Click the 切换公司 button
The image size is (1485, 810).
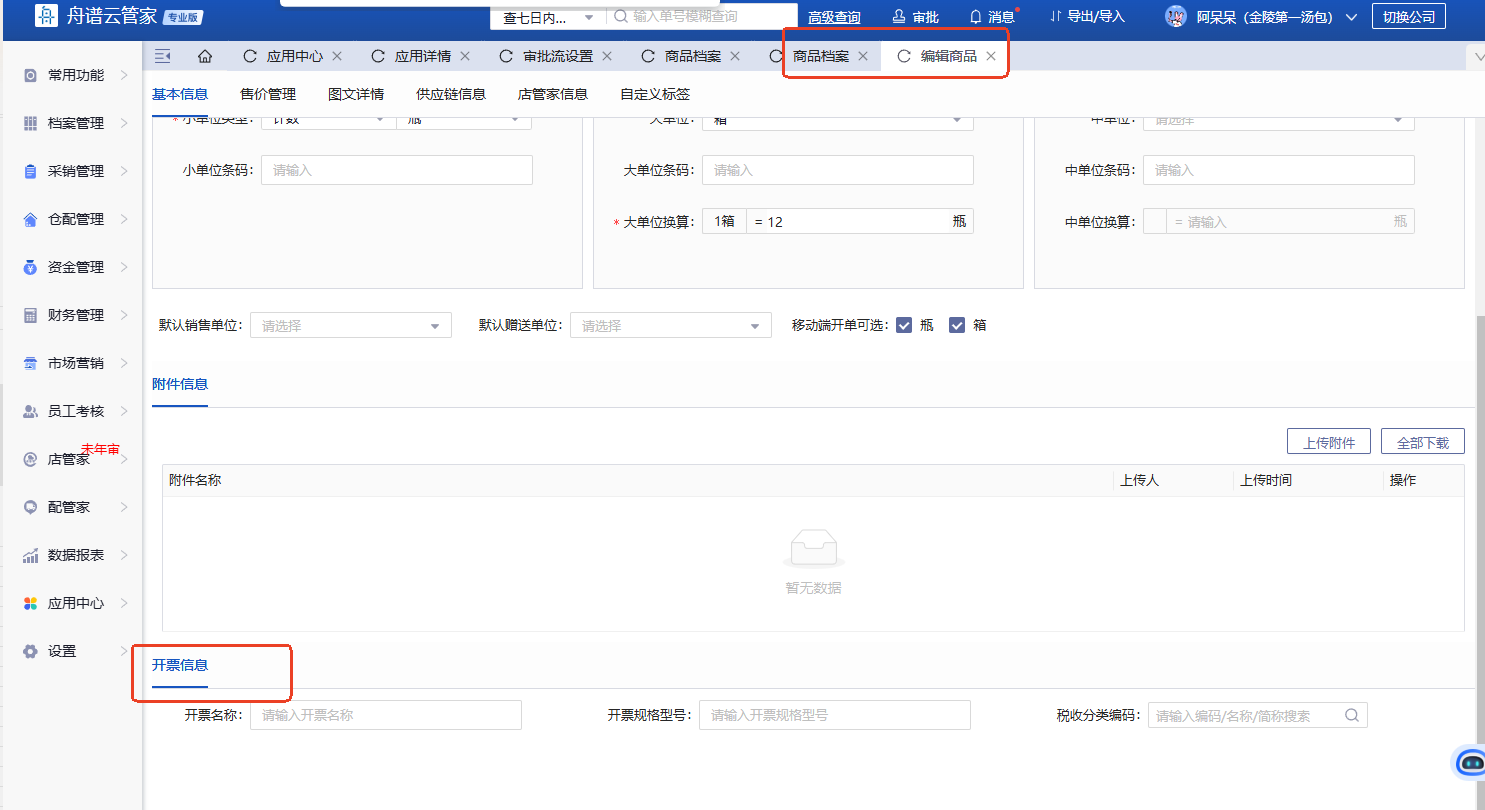point(1408,17)
